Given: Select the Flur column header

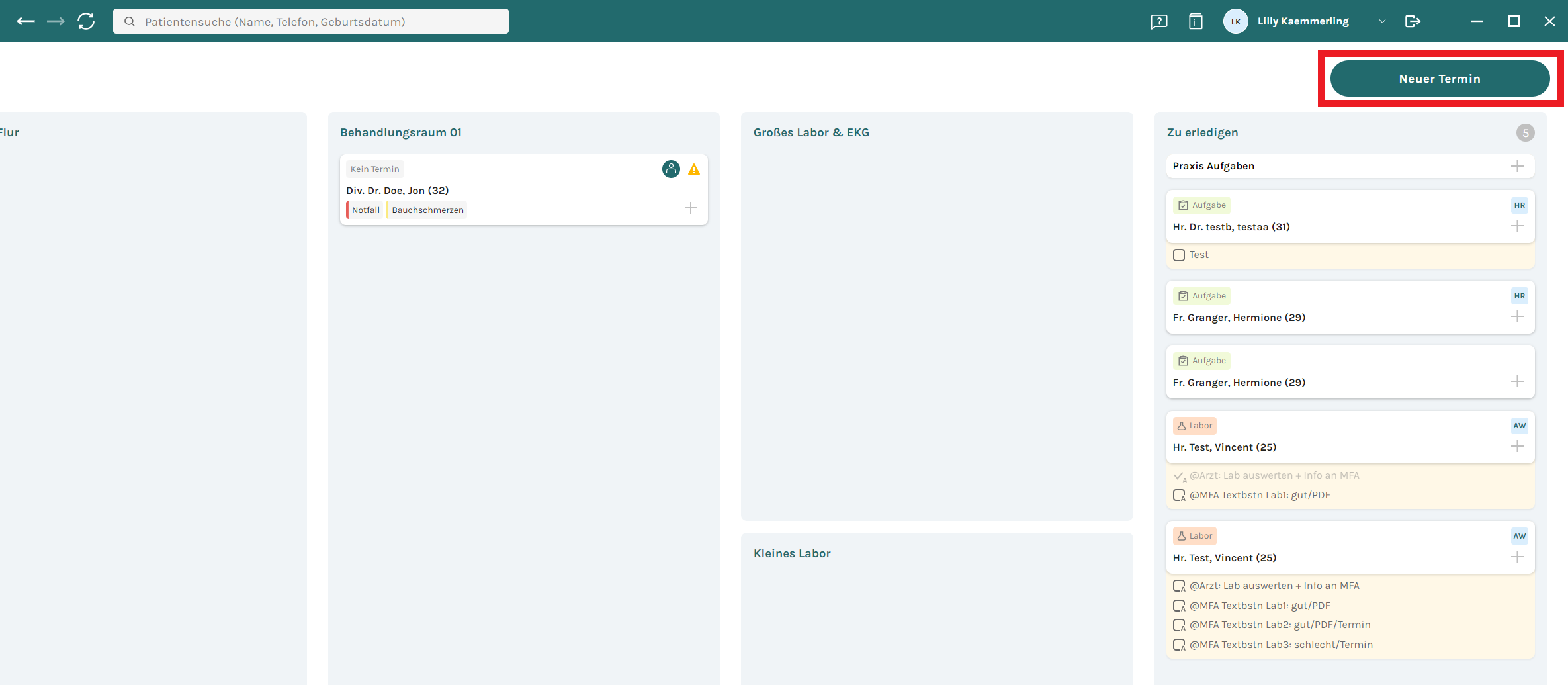Looking at the screenshot, I should click(x=9, y=132).
